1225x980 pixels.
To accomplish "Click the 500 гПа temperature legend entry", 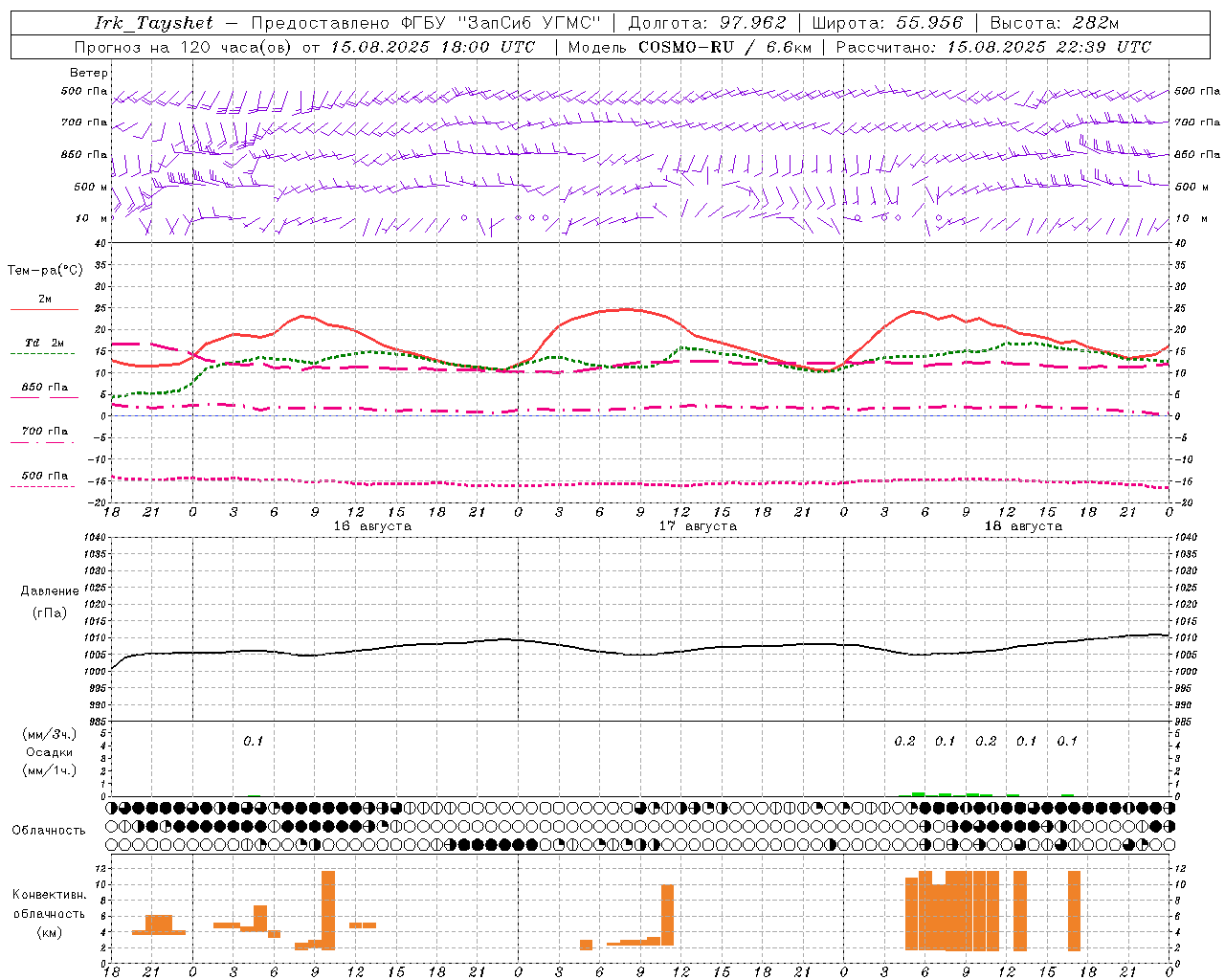I will click(44, 476).
